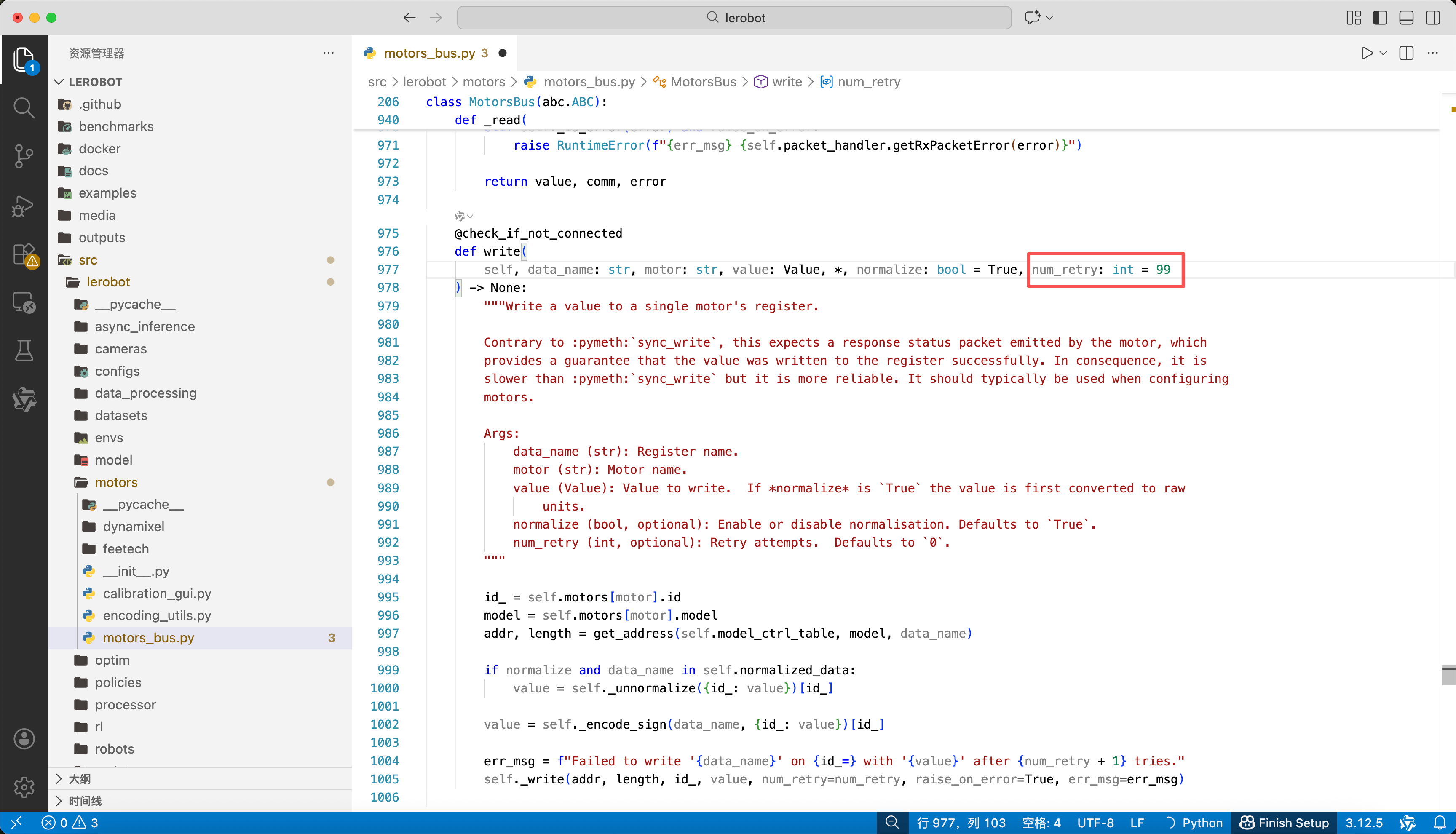
Task: Select Python interpreter 3.12.5
Action: [1364, 823]
